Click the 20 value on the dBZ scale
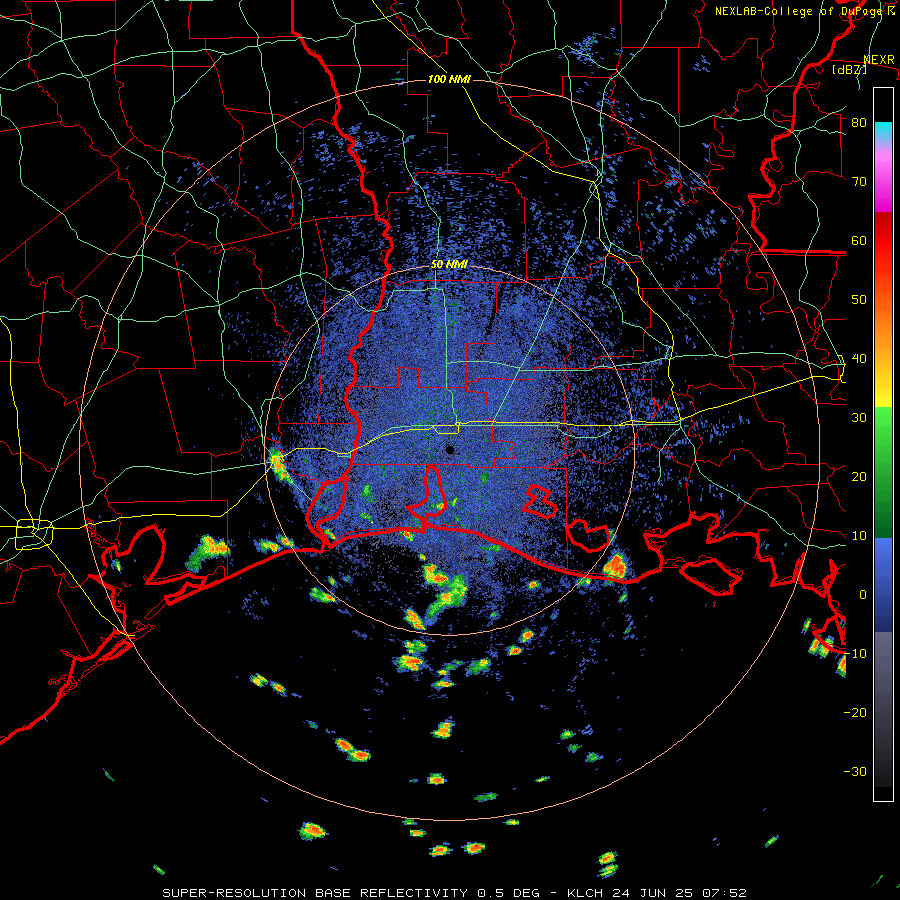The width and height of the screenshot is (900, 900). [x=859, y=476]
